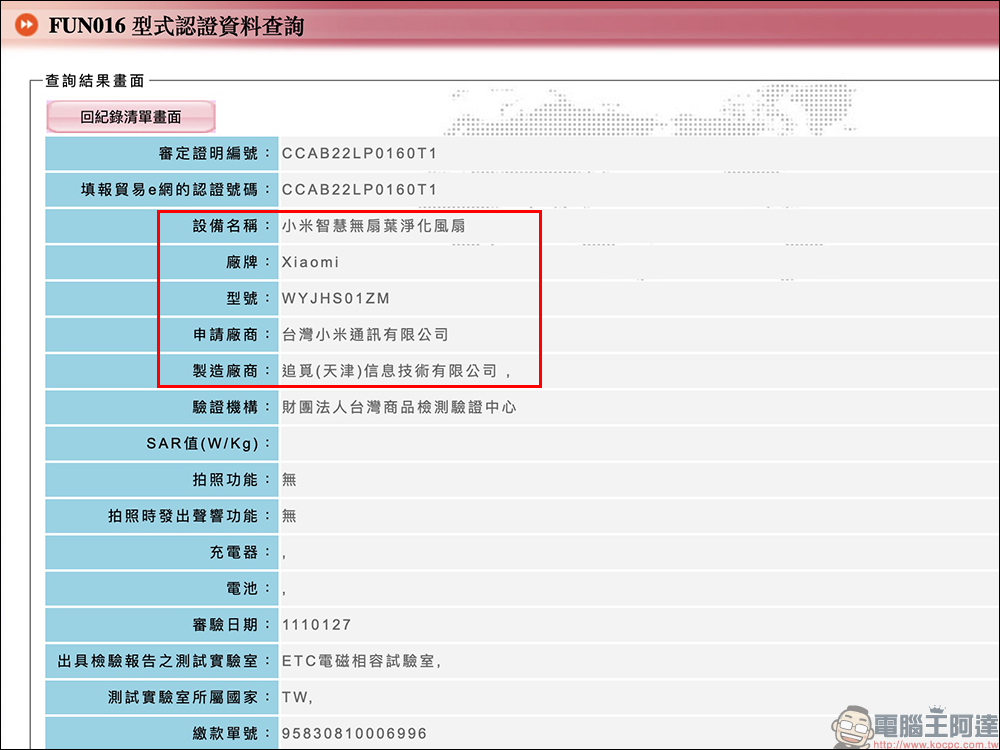1000x750 pixels.
Task: Click the 廠牌 label
Action: tap(249, 262)
